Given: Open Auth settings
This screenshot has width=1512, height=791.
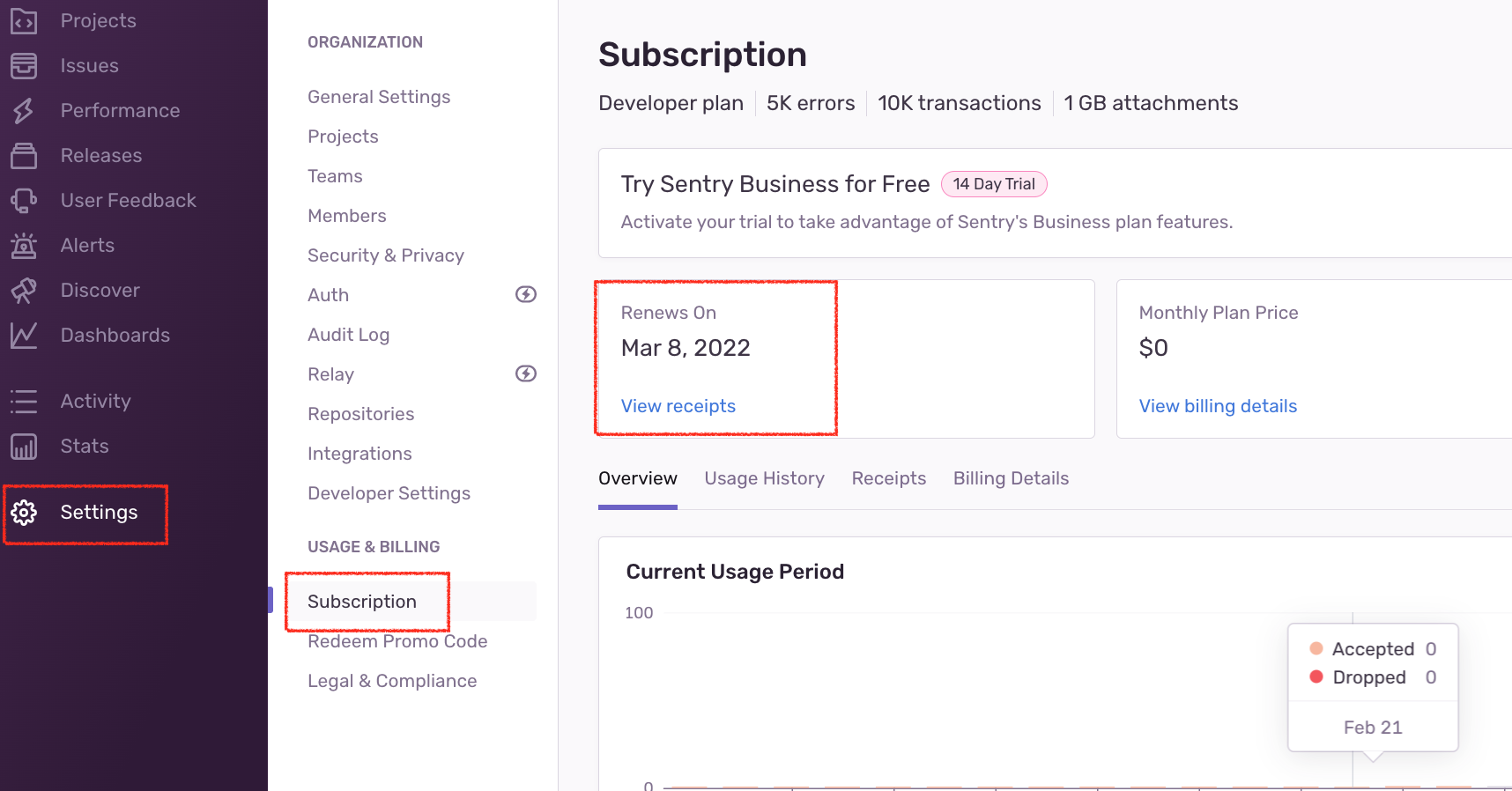Looking at the screenshot, I should coord(328,295).
